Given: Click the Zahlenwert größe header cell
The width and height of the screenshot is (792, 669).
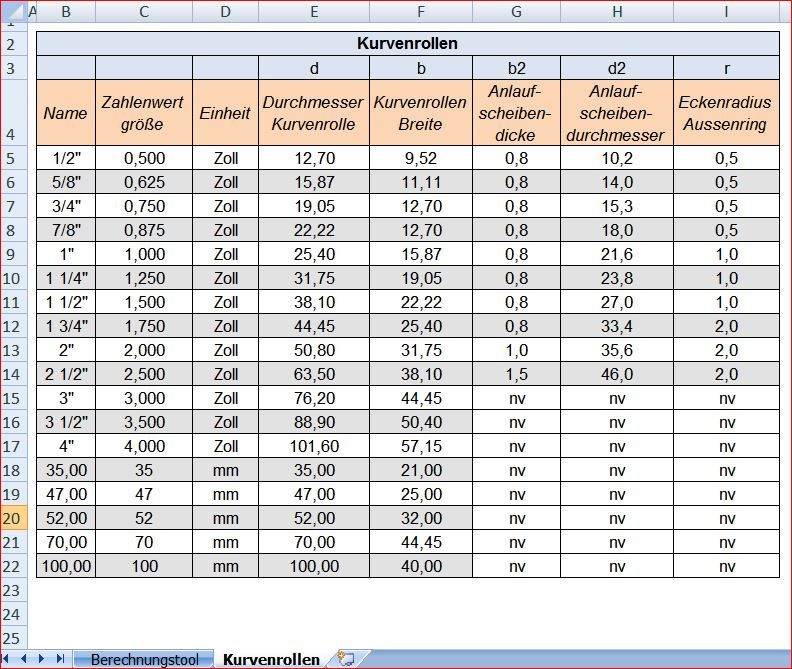Looking at the screenshot, I should 144,114.
